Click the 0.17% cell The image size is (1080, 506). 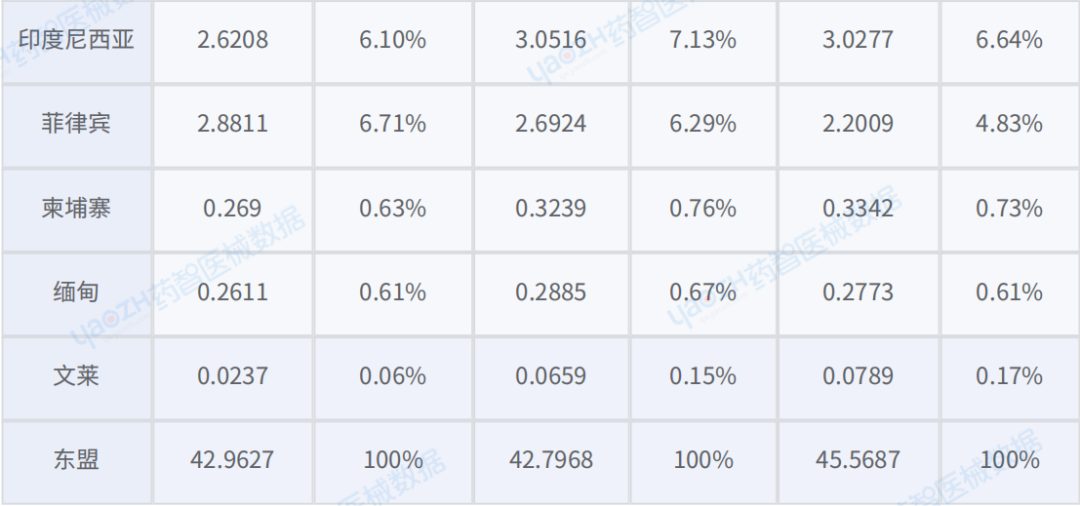[1009, 376]
